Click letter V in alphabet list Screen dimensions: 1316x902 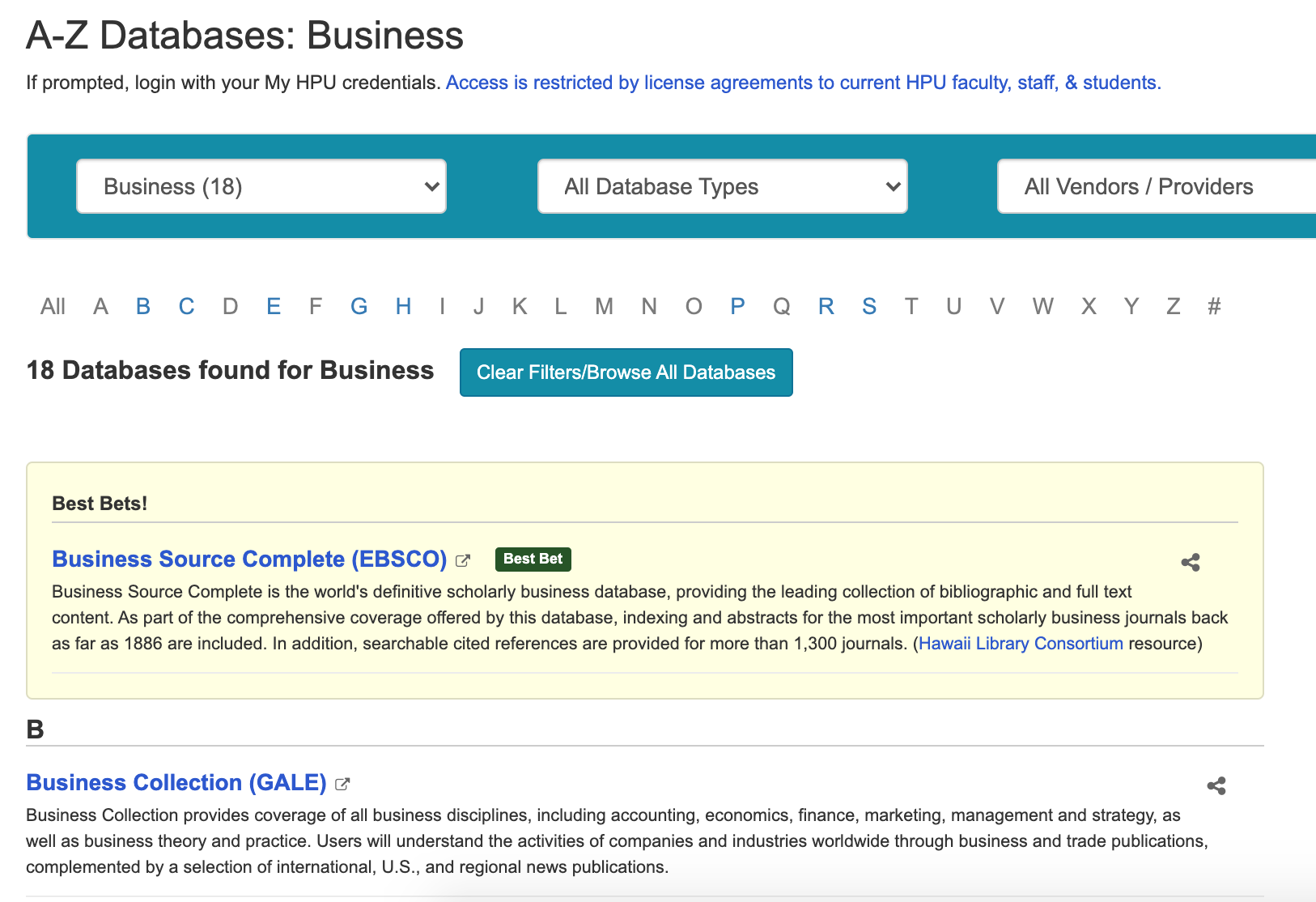997,306
